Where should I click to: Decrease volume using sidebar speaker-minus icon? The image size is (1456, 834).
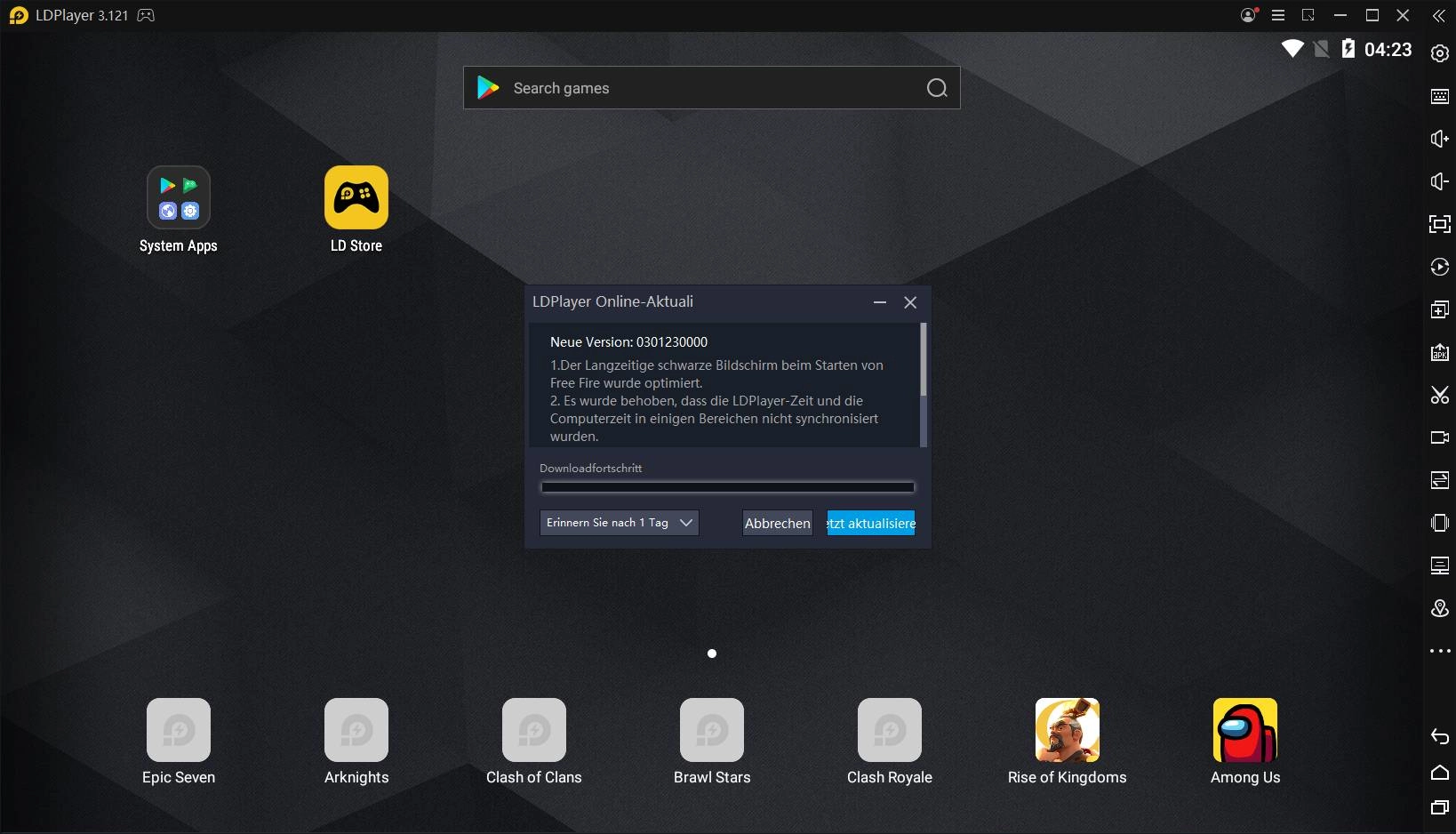click(1439, 181)
